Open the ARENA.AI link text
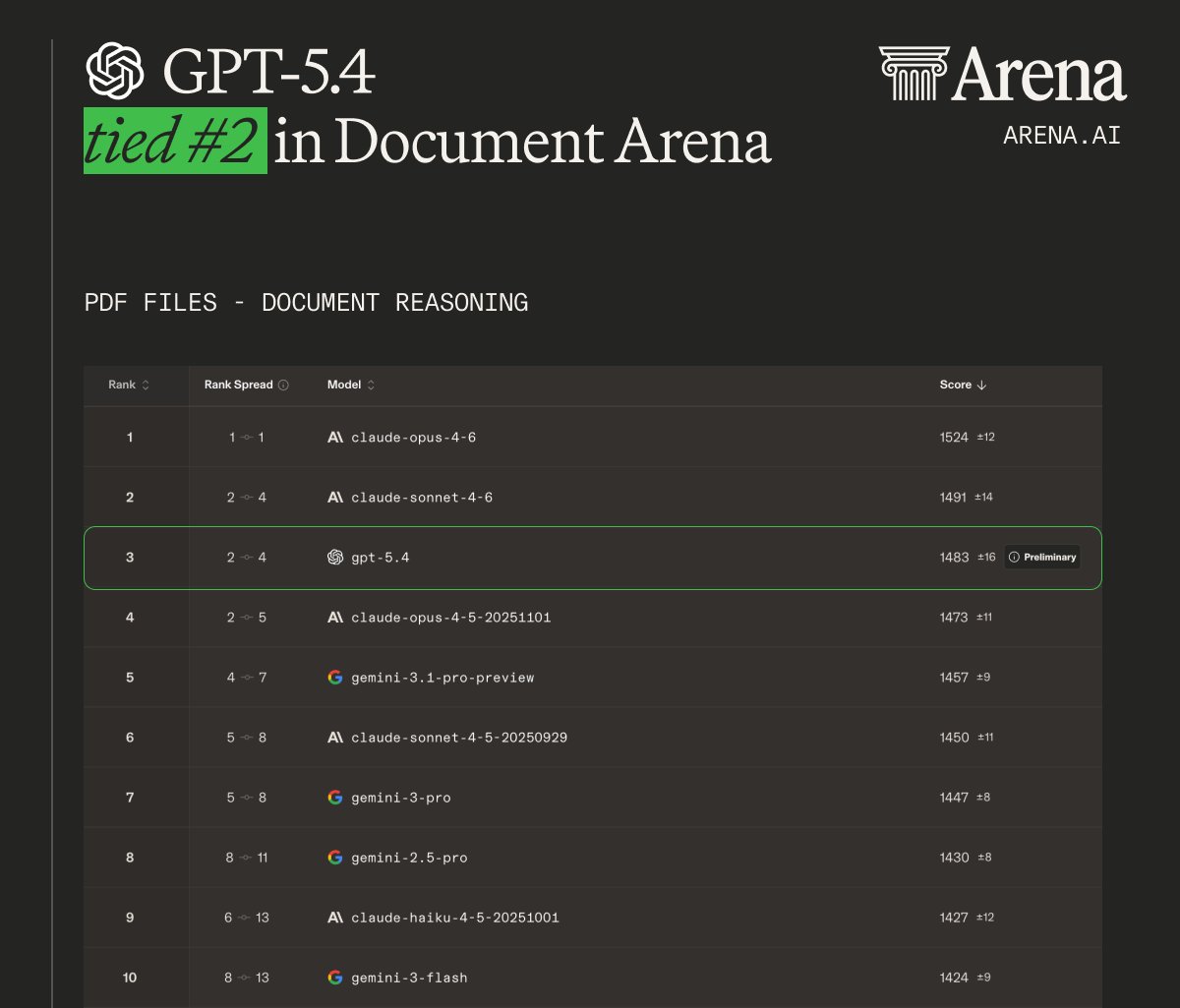Viewport: 1180px width, 1008px height. [1061, 136]
